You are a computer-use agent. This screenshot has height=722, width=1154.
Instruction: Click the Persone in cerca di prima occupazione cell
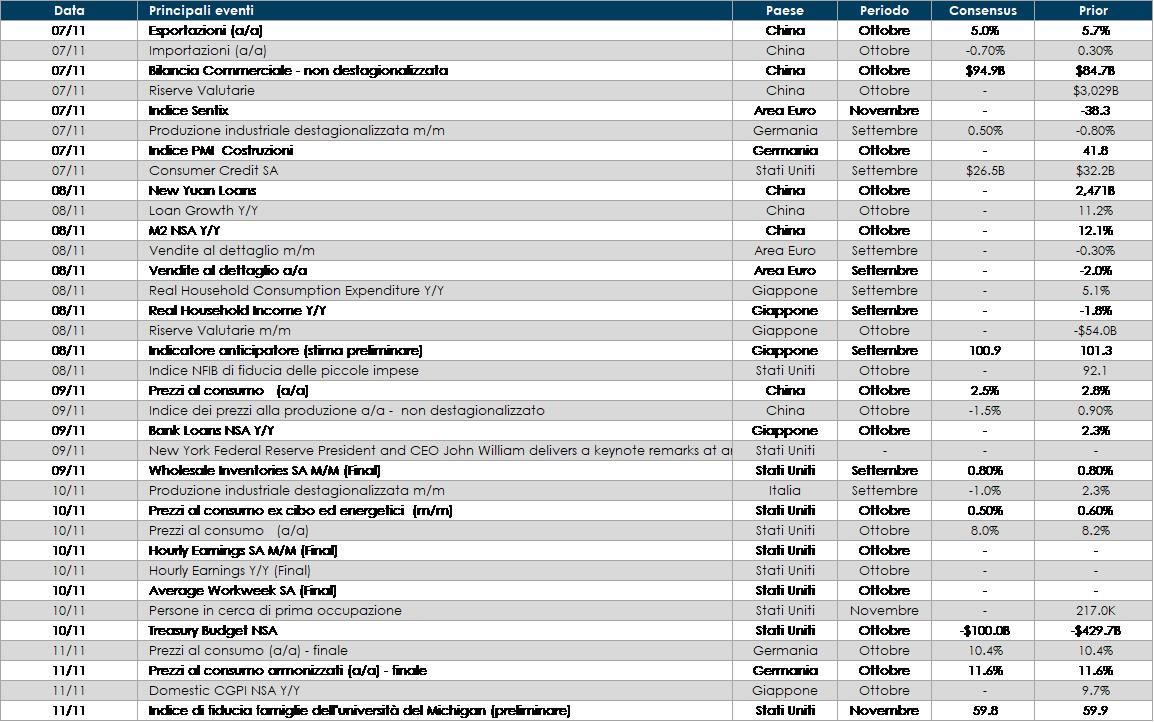275,611
